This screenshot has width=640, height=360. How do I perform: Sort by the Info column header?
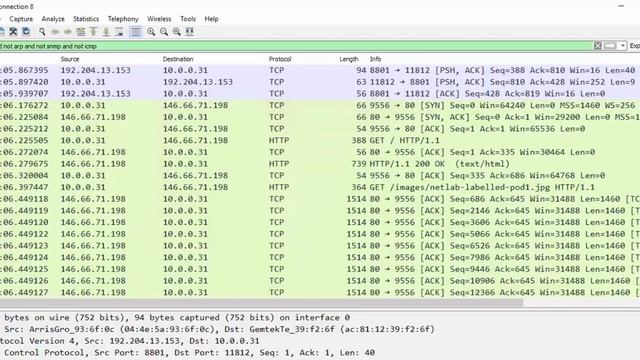376,59
